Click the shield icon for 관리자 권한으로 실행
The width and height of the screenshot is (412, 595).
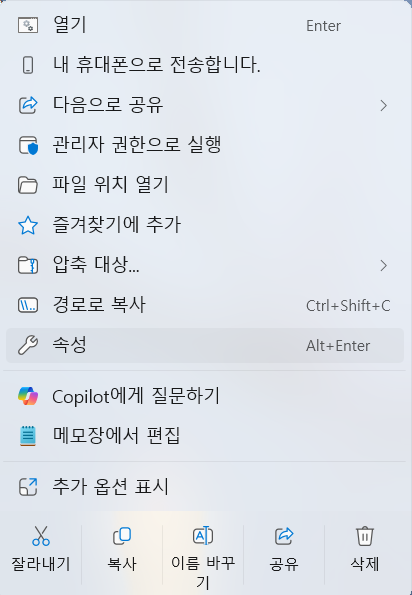pos(28,145)
